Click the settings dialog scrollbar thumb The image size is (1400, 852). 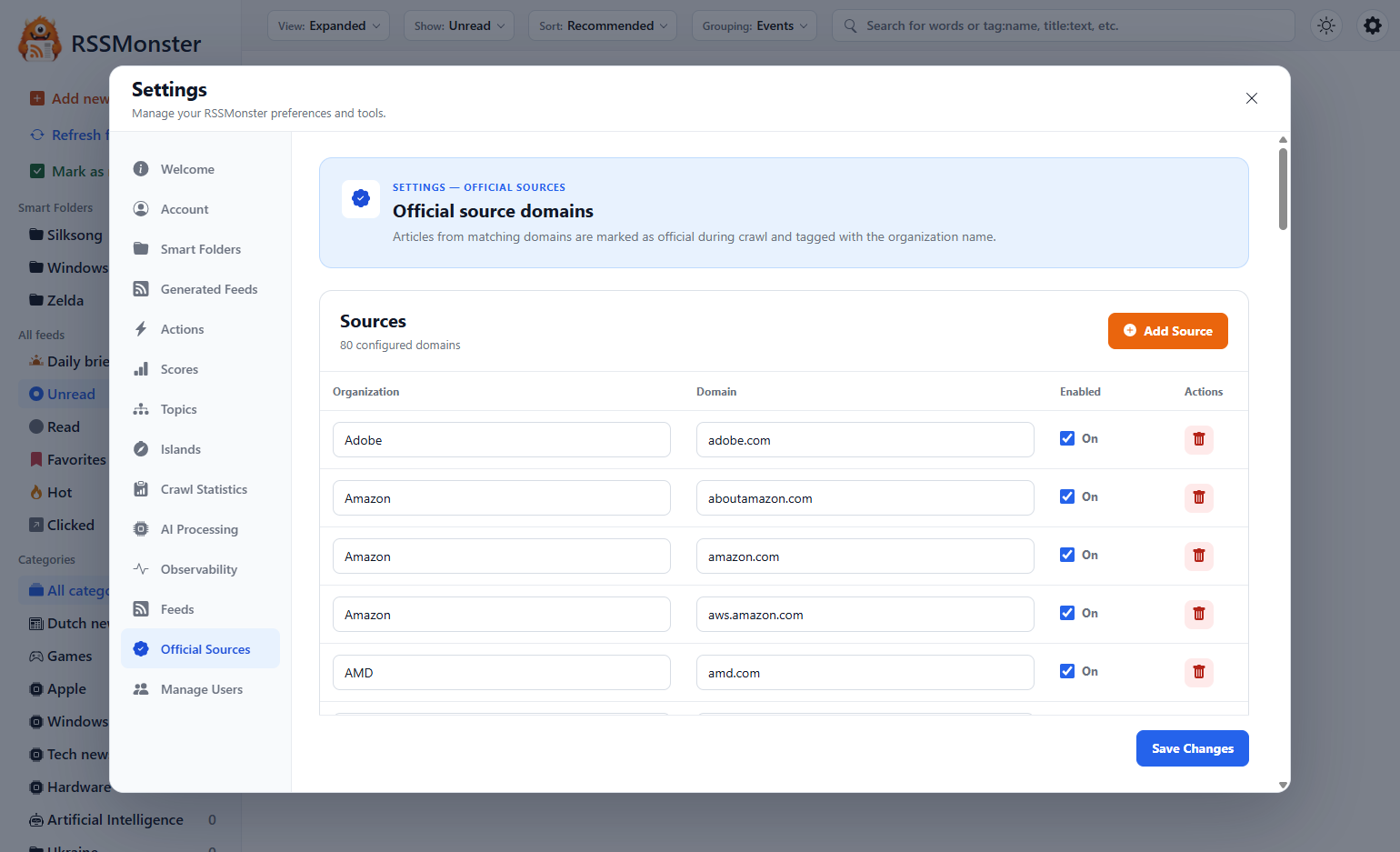1283,188
